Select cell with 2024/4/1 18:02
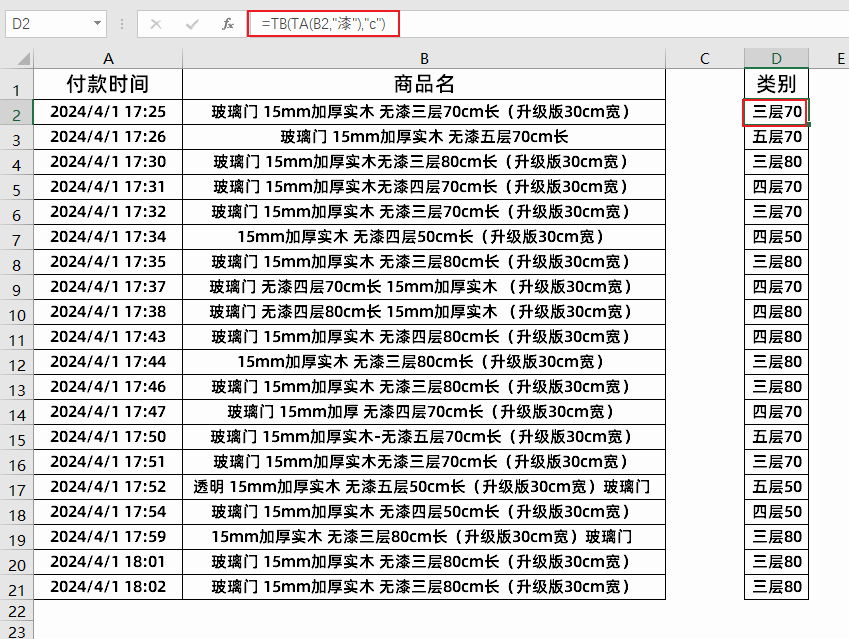Screen dimensions: 849x639 [108, 586]
